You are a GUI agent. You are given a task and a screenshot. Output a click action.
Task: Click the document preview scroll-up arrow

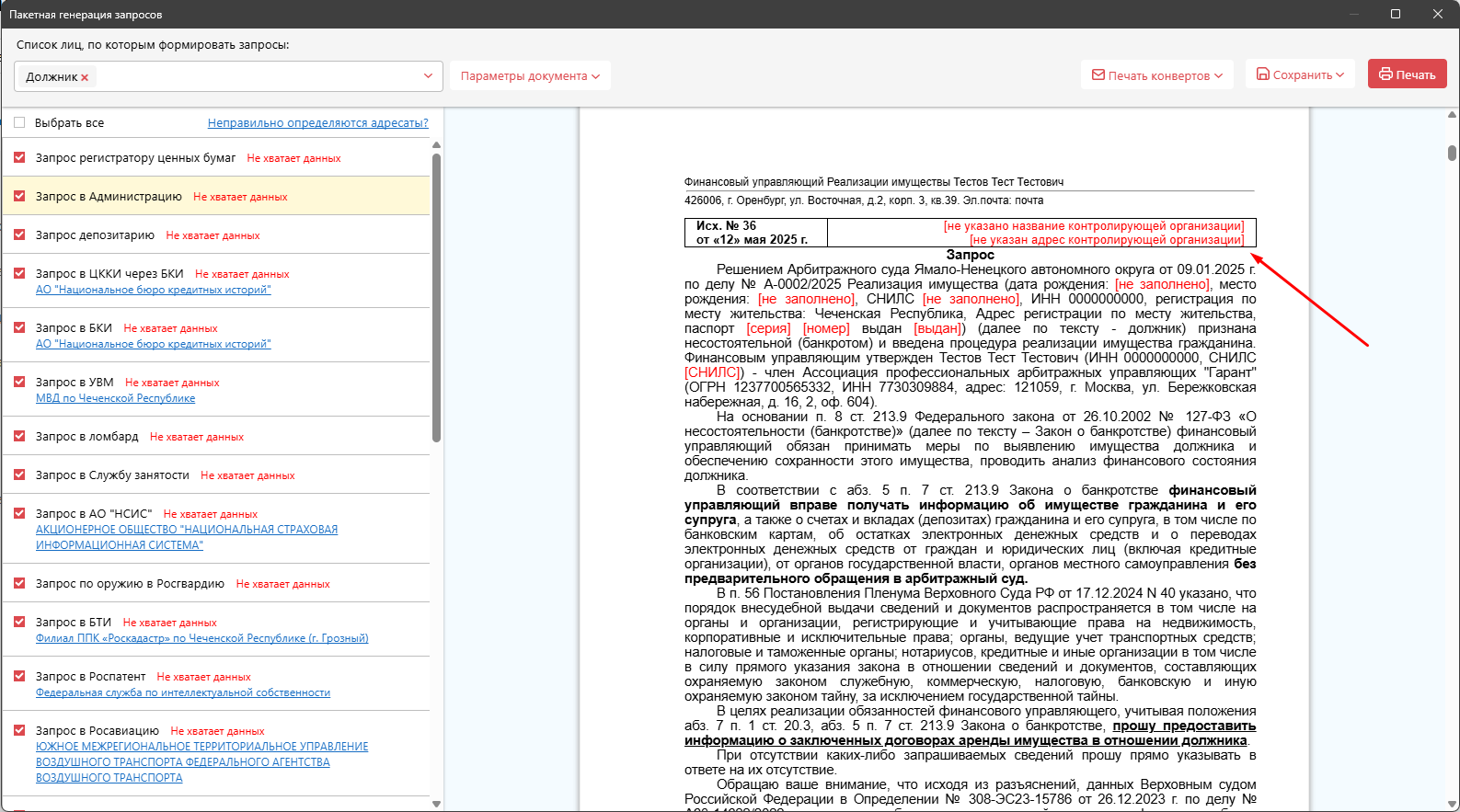1452,115
